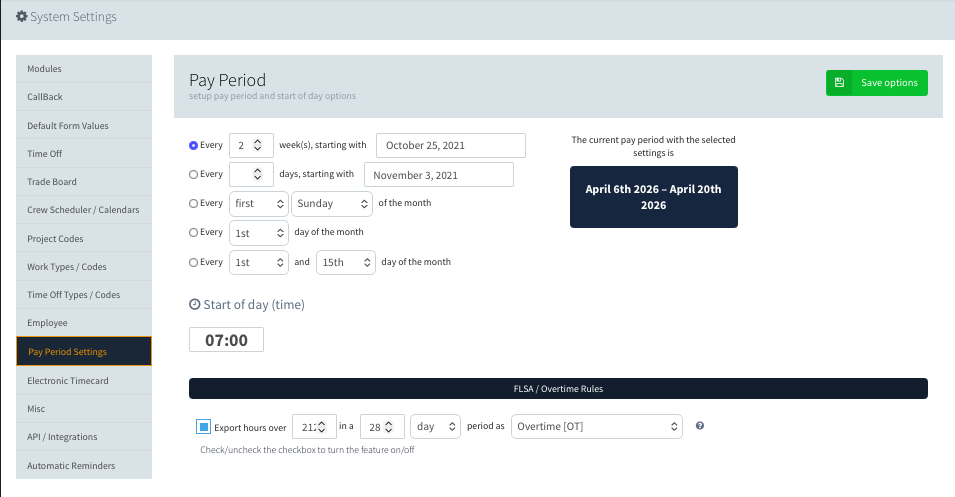Click the empty days number stepper
955x497 pixels.
(x=251, y=174)
